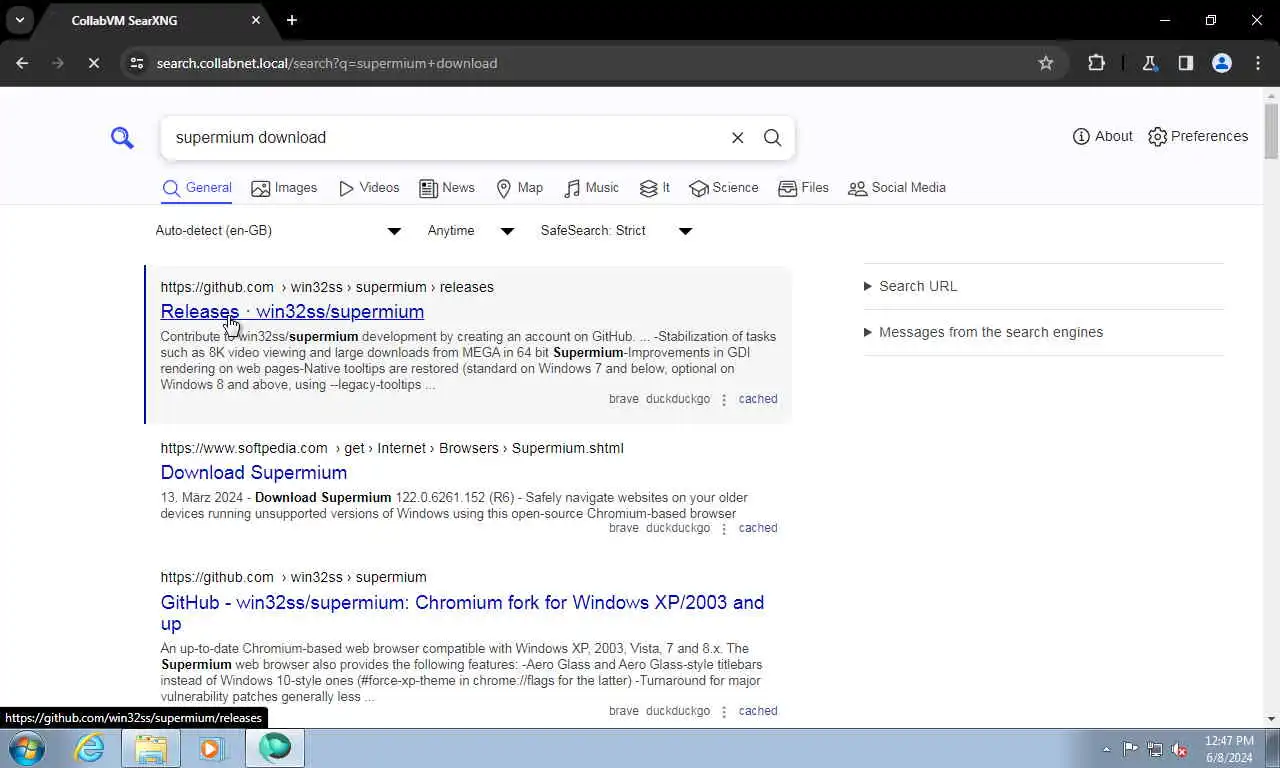Expand Messages from the search engines
The image size is (1280, 768).
(984, 332)
